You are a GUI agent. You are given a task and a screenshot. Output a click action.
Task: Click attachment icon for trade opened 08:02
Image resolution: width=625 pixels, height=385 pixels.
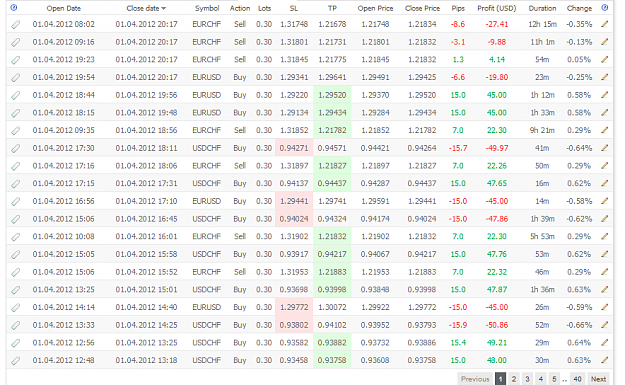pos(15,25)
